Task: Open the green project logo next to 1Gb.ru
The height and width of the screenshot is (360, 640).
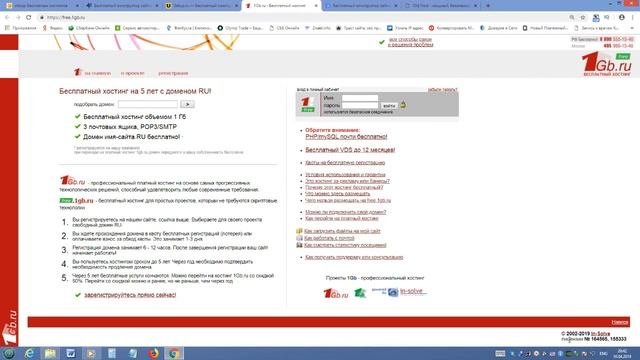Action: [360, 293]
